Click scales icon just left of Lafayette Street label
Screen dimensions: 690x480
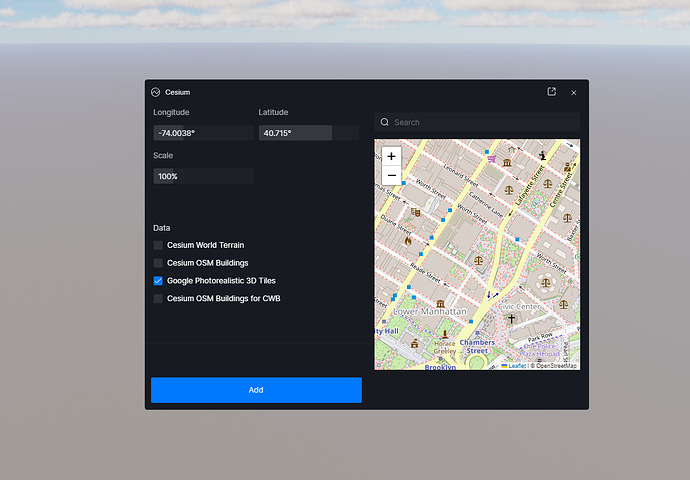509,190
